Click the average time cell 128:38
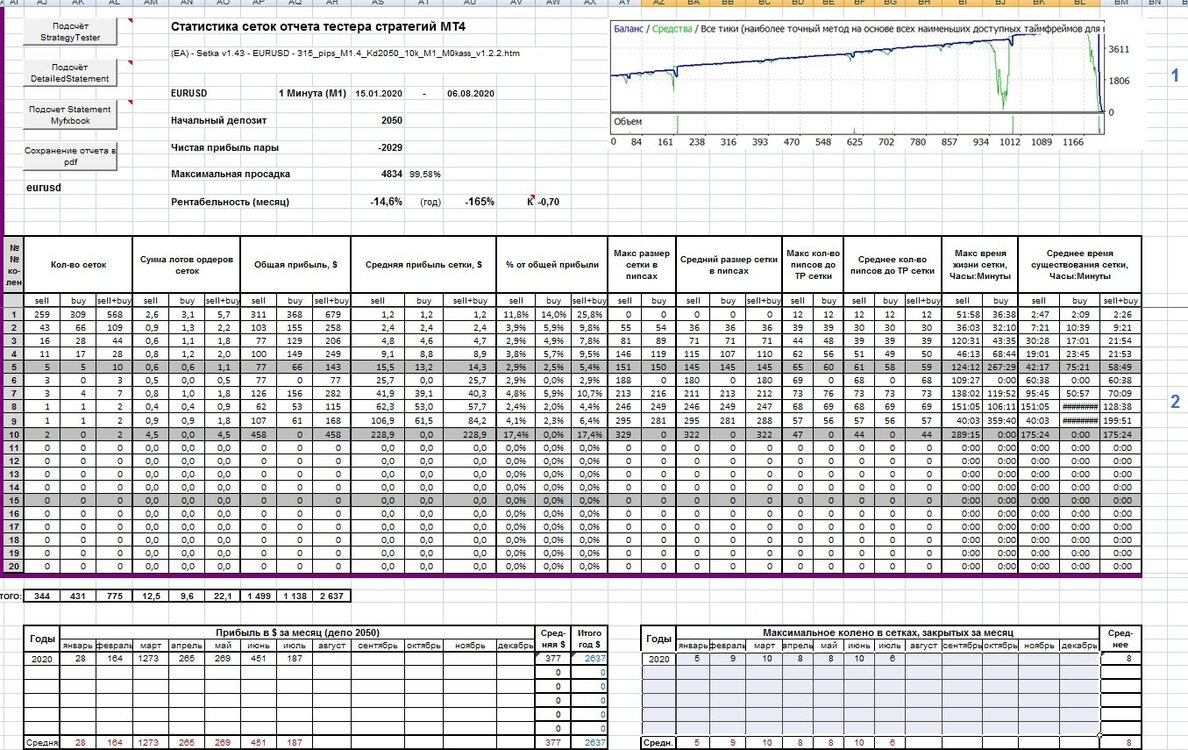This screenshot has width=1188, height=750. point(1121,407)
